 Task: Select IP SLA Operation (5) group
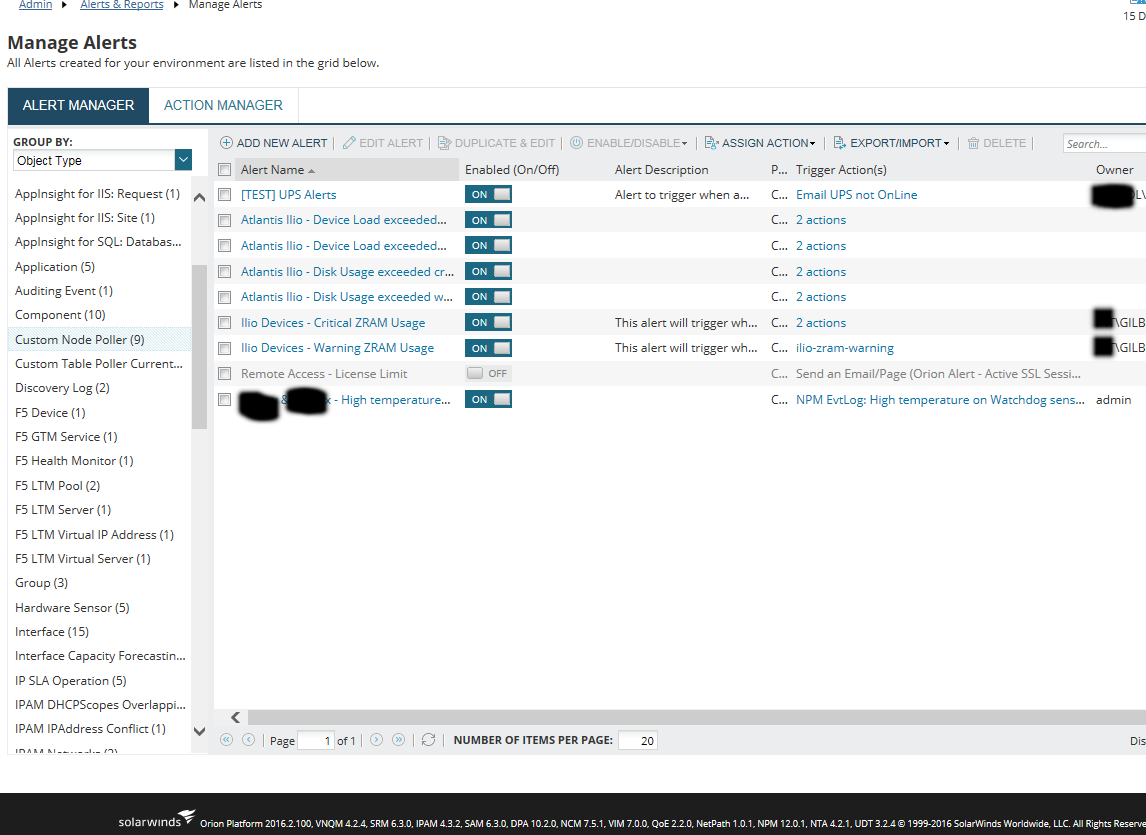[x=70, y=680]
